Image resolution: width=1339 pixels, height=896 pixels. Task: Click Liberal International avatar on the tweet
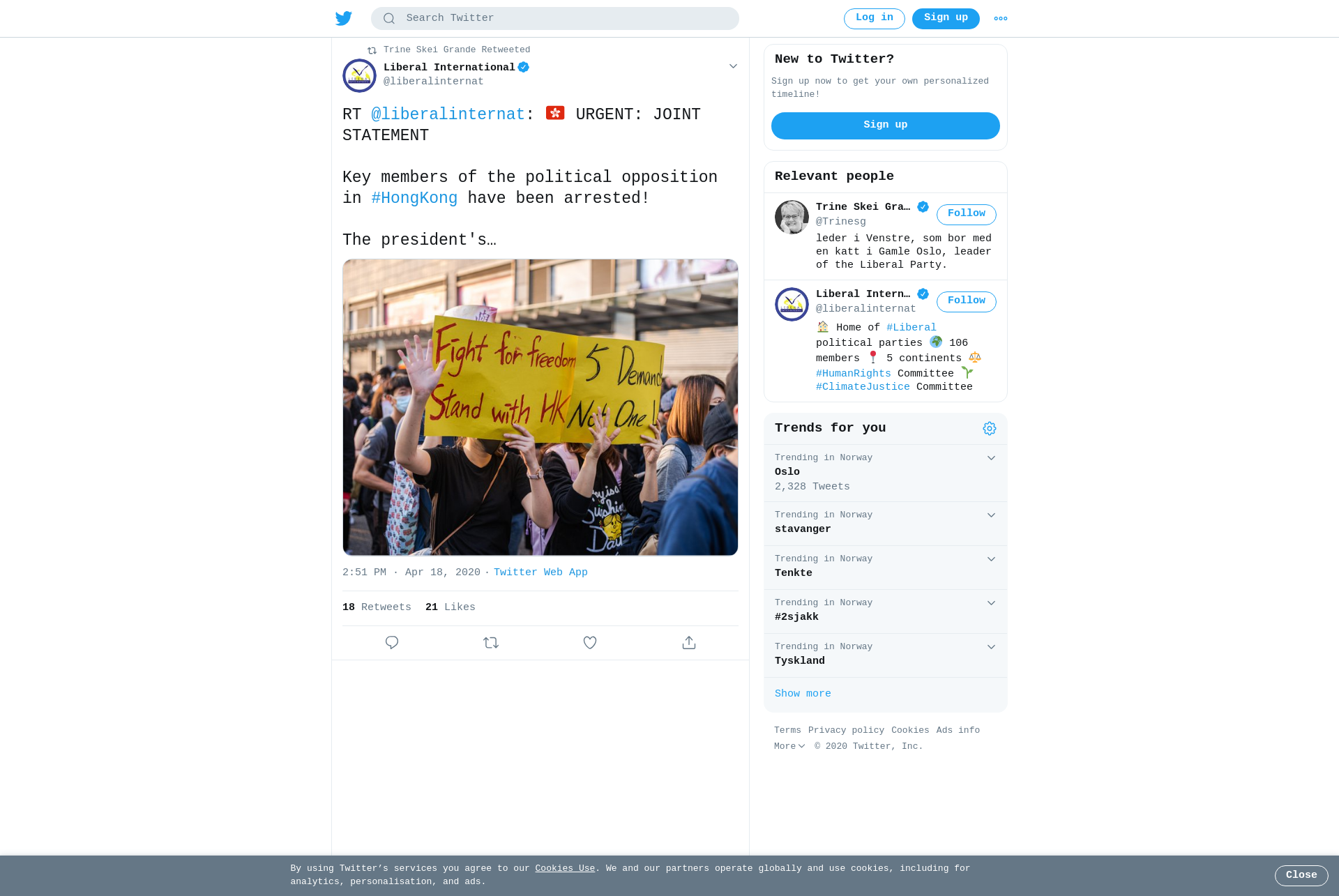click(x=359, y=75)
